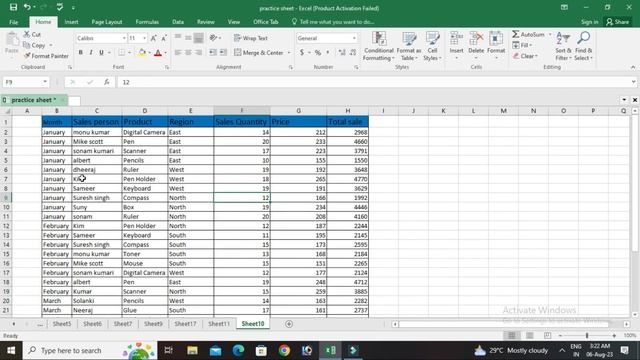Switch to the Review tab
The width and height of the screenshot is (640, 360).
pyautogui.click(x=206, y=22)
